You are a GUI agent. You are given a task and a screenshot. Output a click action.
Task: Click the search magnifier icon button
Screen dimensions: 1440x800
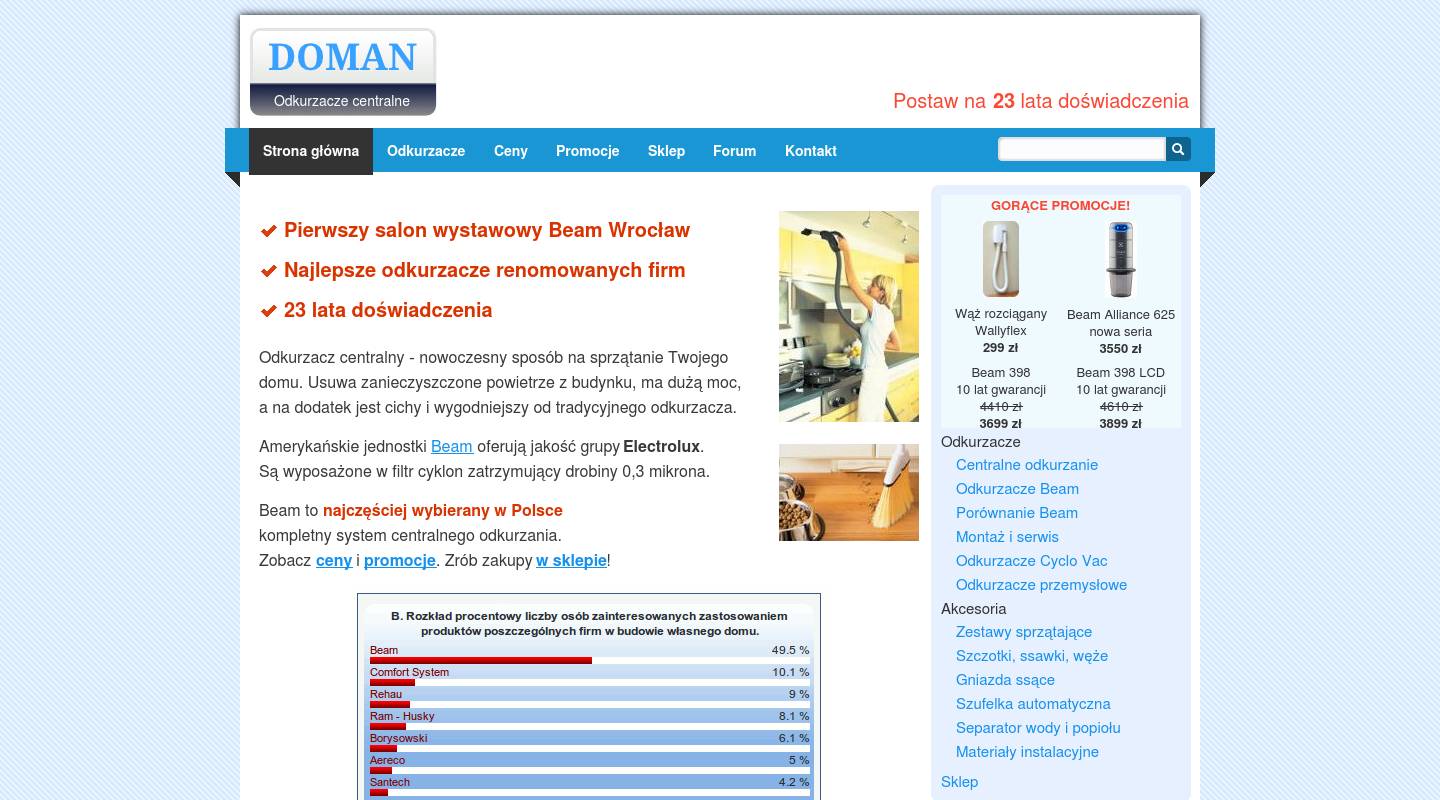pos(1178,149)
